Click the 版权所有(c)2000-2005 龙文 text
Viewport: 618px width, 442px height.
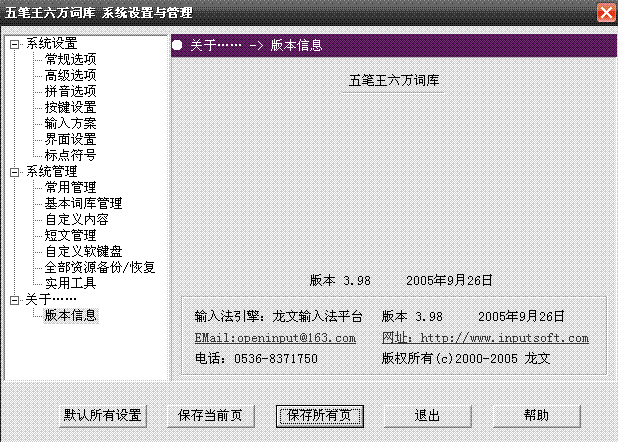[x=466, y=358]
